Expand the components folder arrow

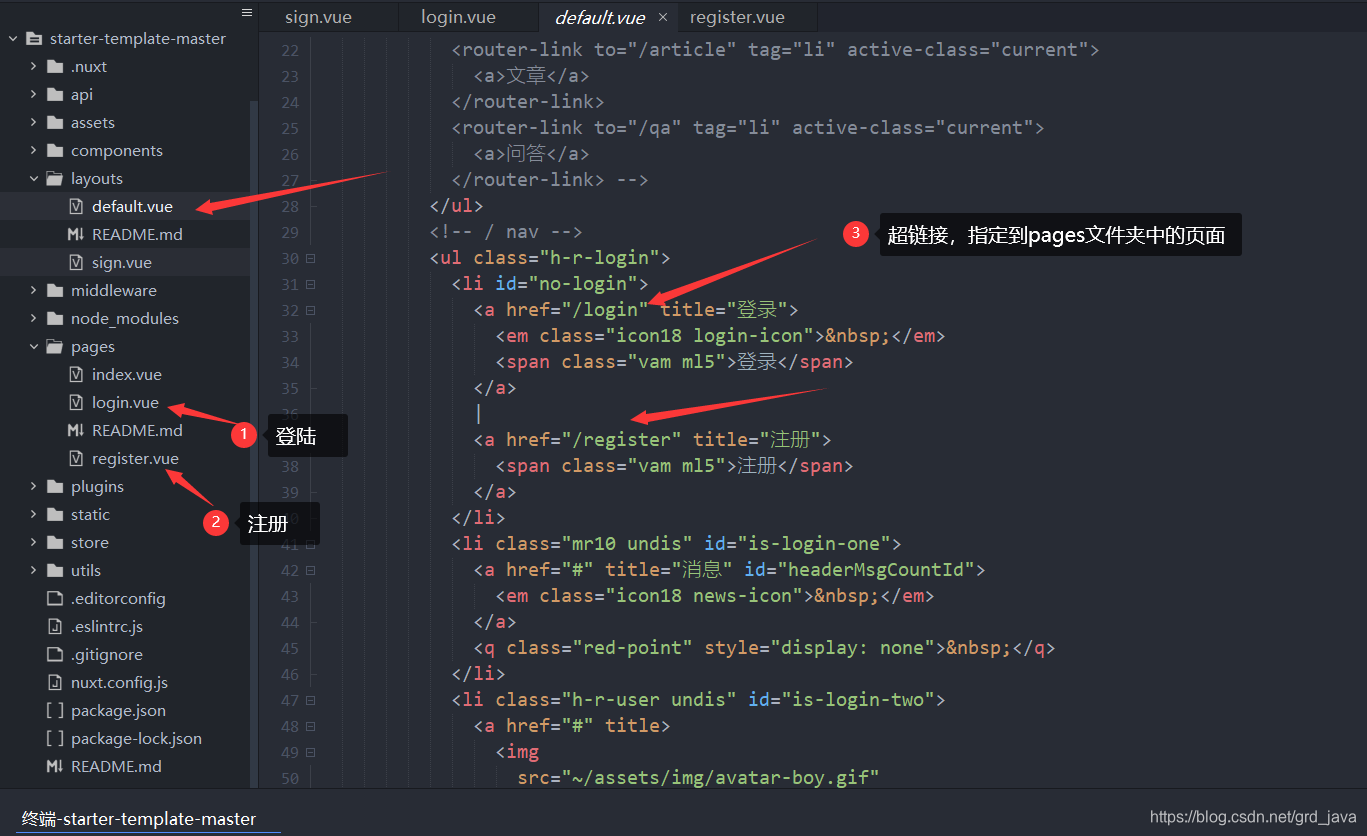34,151
